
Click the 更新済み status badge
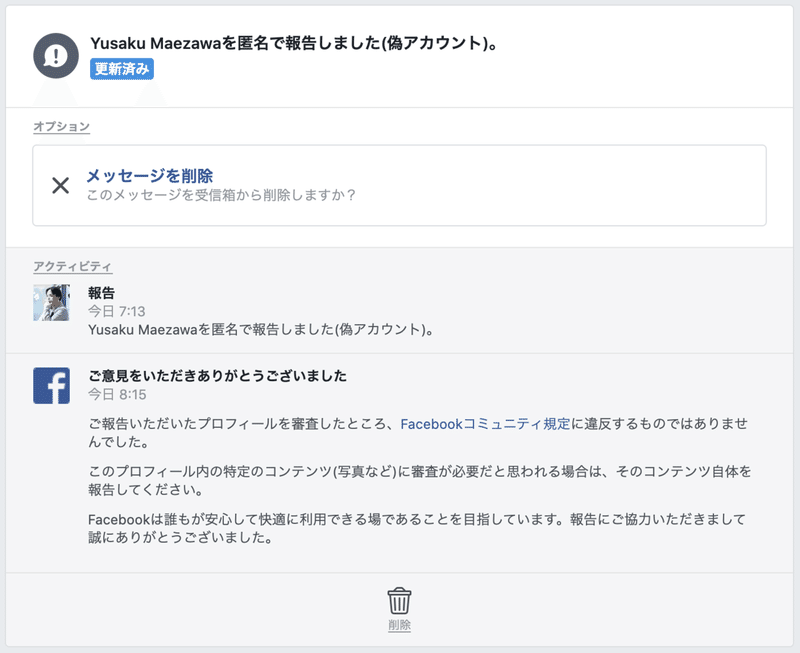[x=122, y=69]
